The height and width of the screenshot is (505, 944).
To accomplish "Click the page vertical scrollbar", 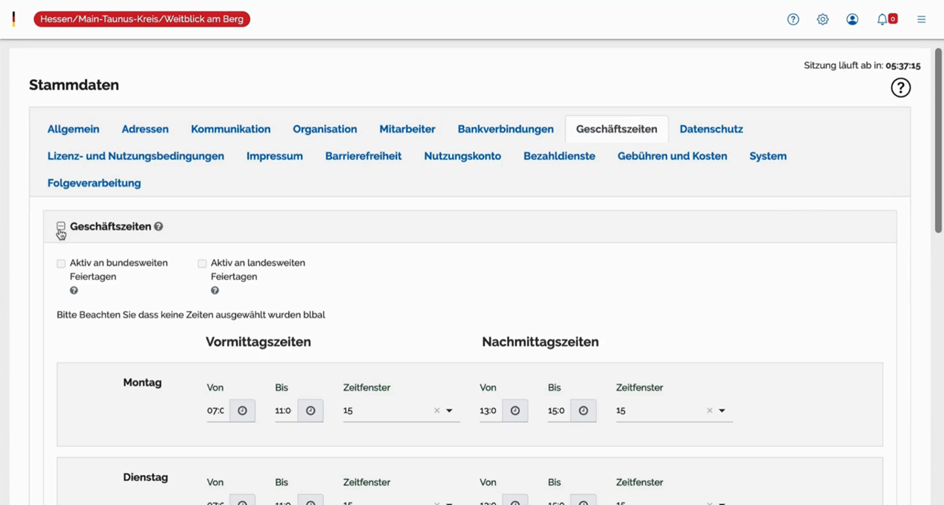I will click(938, 140).
